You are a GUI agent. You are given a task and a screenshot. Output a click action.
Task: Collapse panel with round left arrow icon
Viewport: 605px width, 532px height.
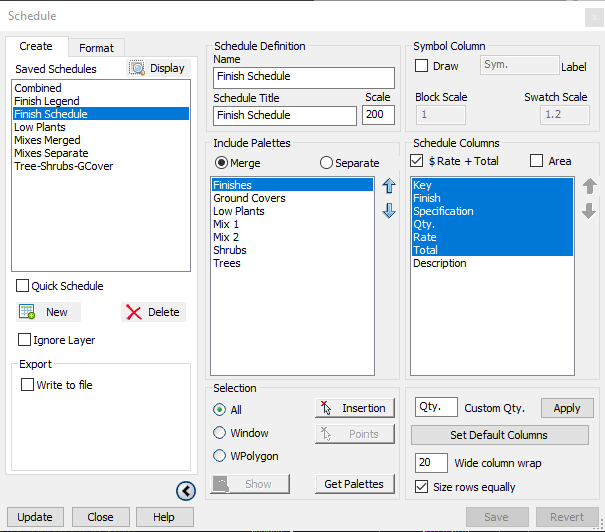185,490
